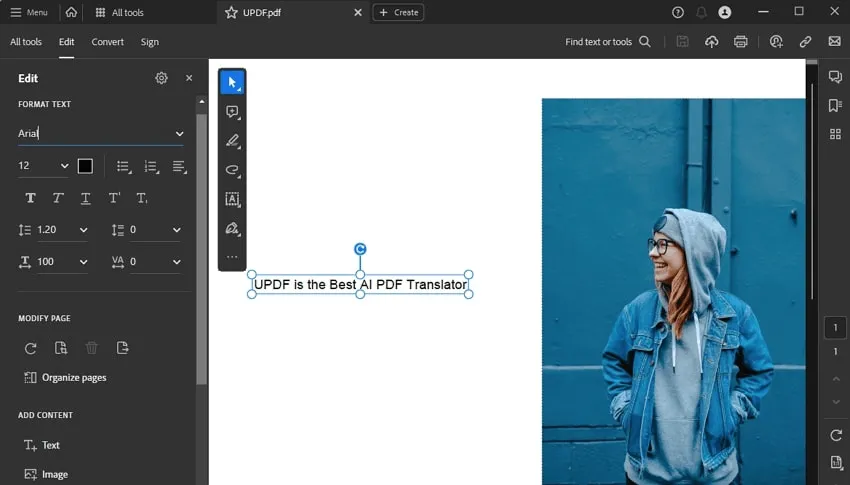Open comments panel in right sidebar
The image size is (850, 485).
pos(835,77)
